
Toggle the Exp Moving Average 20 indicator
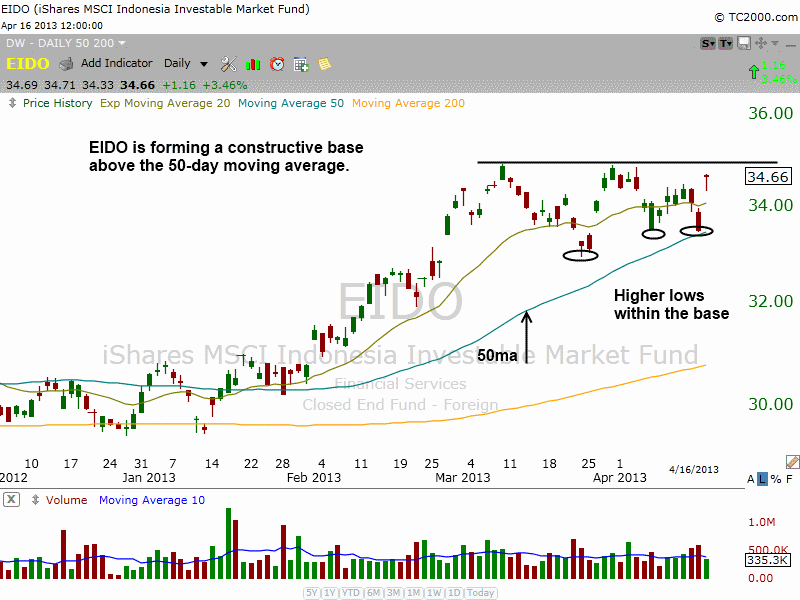165,102
